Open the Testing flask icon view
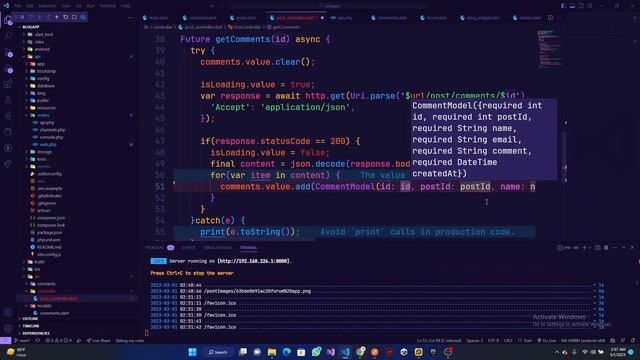The height and width of the screenshot is (360, 640). point(8,100)
